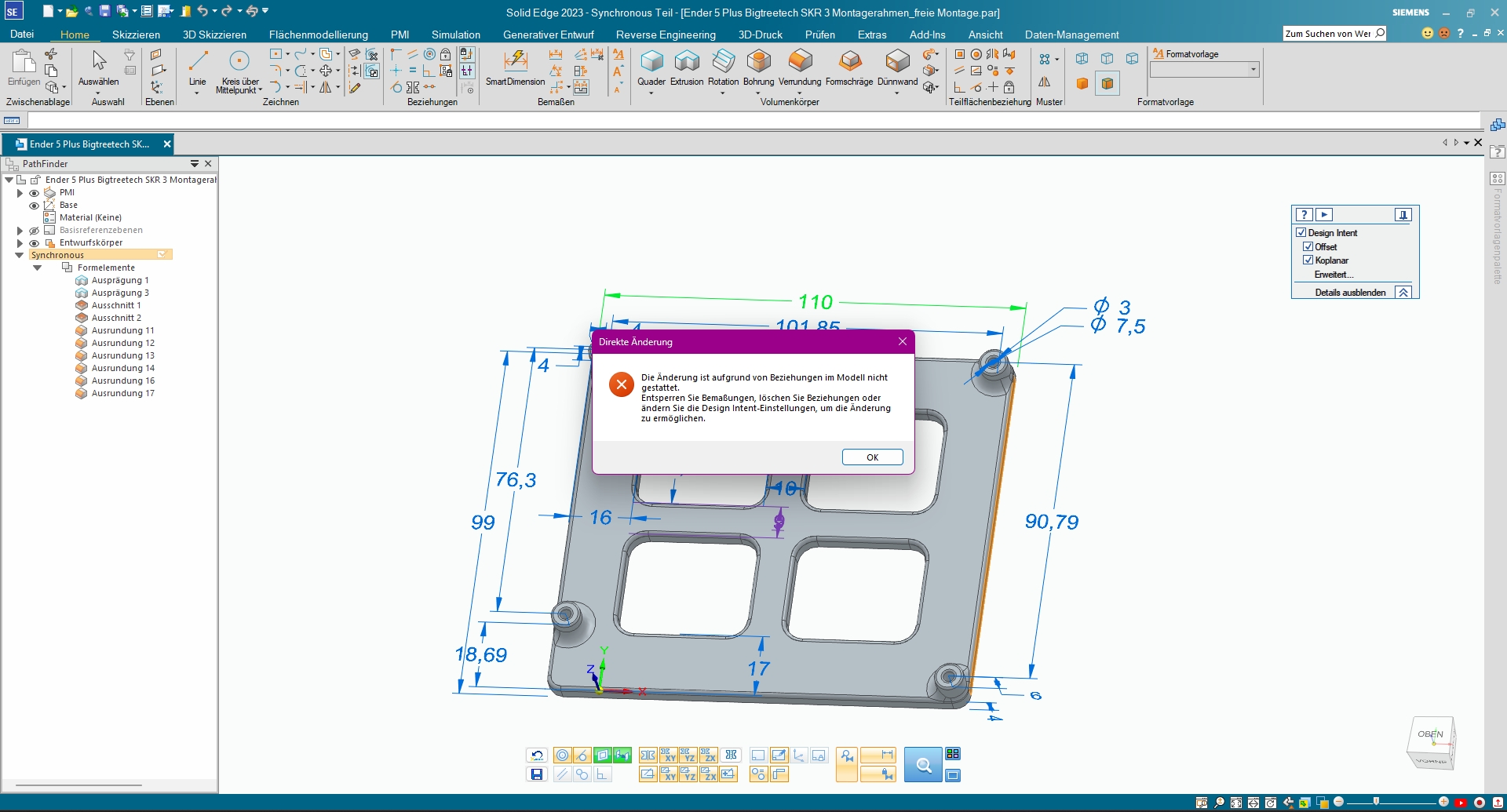Click the mirror icon in Muster group
1507x812 pixels.
(x=1045, y=82)
